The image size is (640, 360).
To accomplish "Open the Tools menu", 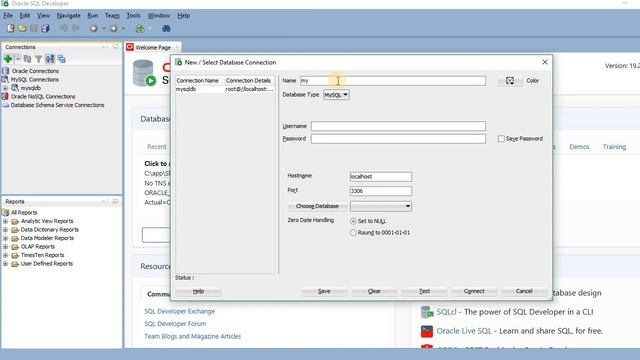I will coord(133,16).
